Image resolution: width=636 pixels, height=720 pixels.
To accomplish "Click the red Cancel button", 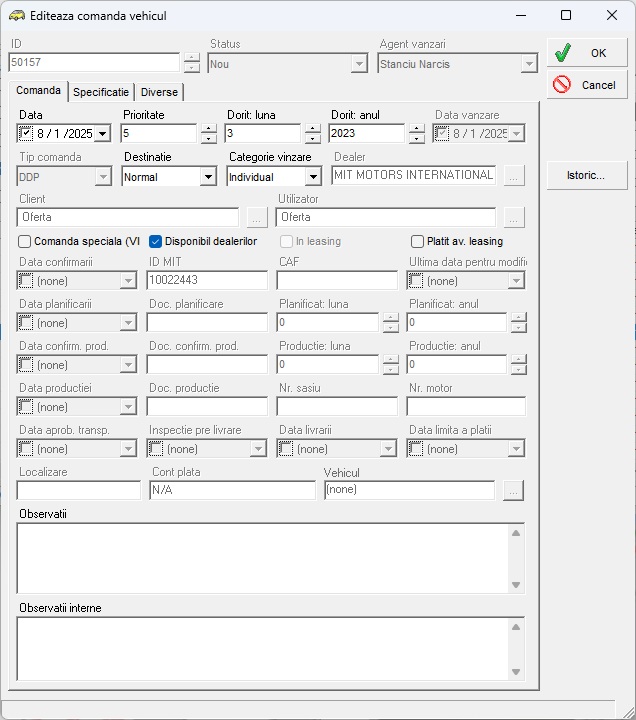I will tap(586, 85).
